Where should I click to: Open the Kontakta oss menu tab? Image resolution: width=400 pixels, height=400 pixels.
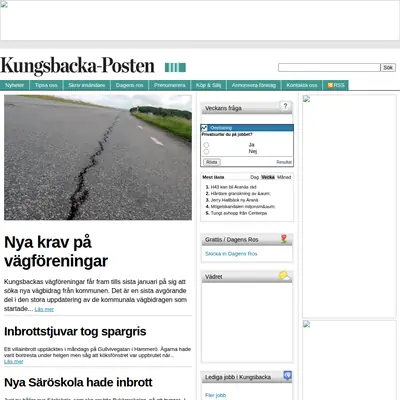tap(302, 85)
